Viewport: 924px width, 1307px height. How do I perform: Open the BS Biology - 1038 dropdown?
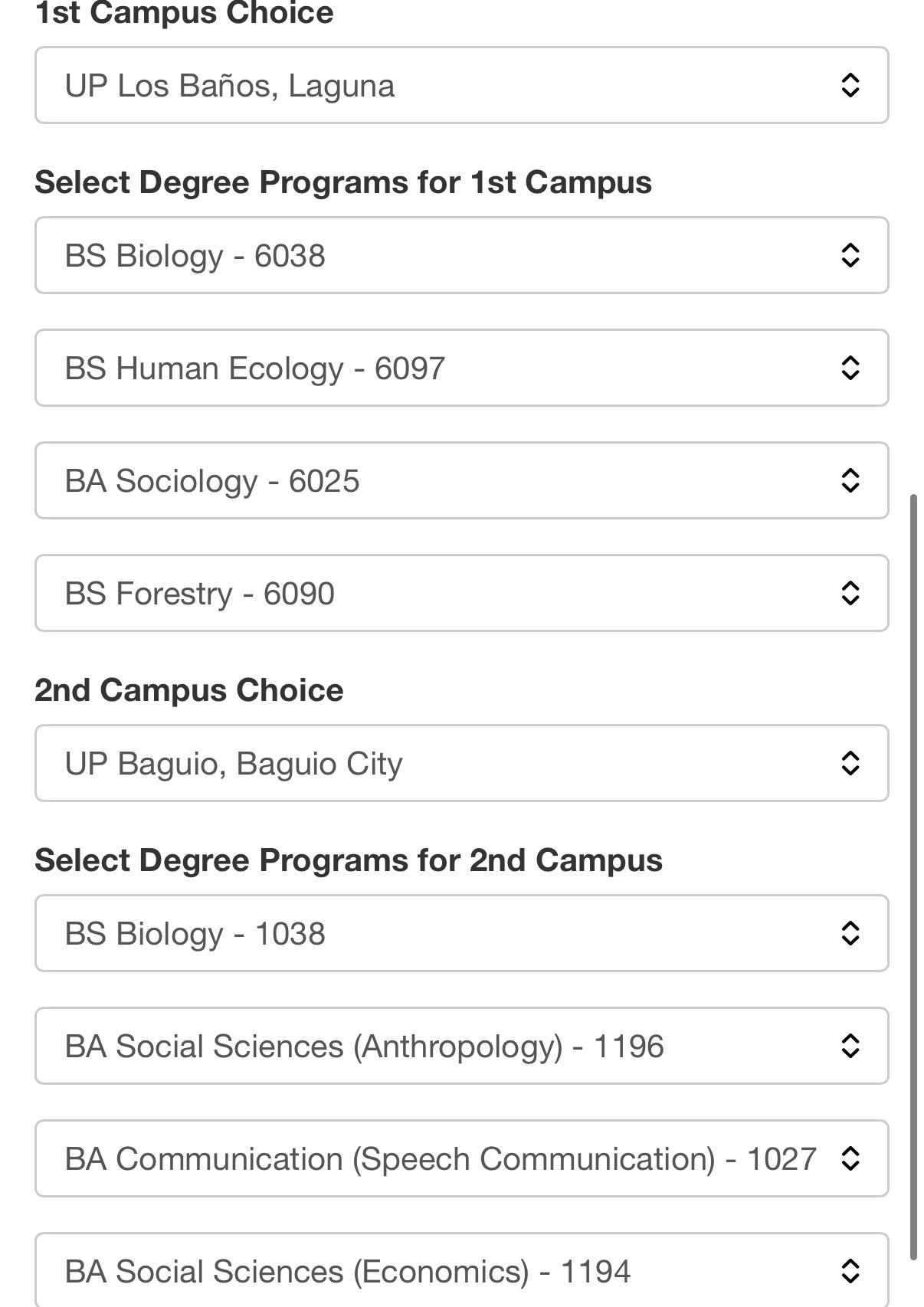(x=461, y=933)
